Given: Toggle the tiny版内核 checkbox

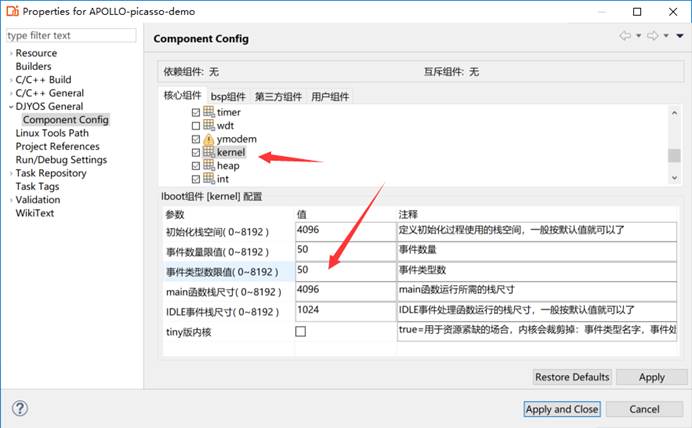Looking at the screenshot, I should (301, 331).
